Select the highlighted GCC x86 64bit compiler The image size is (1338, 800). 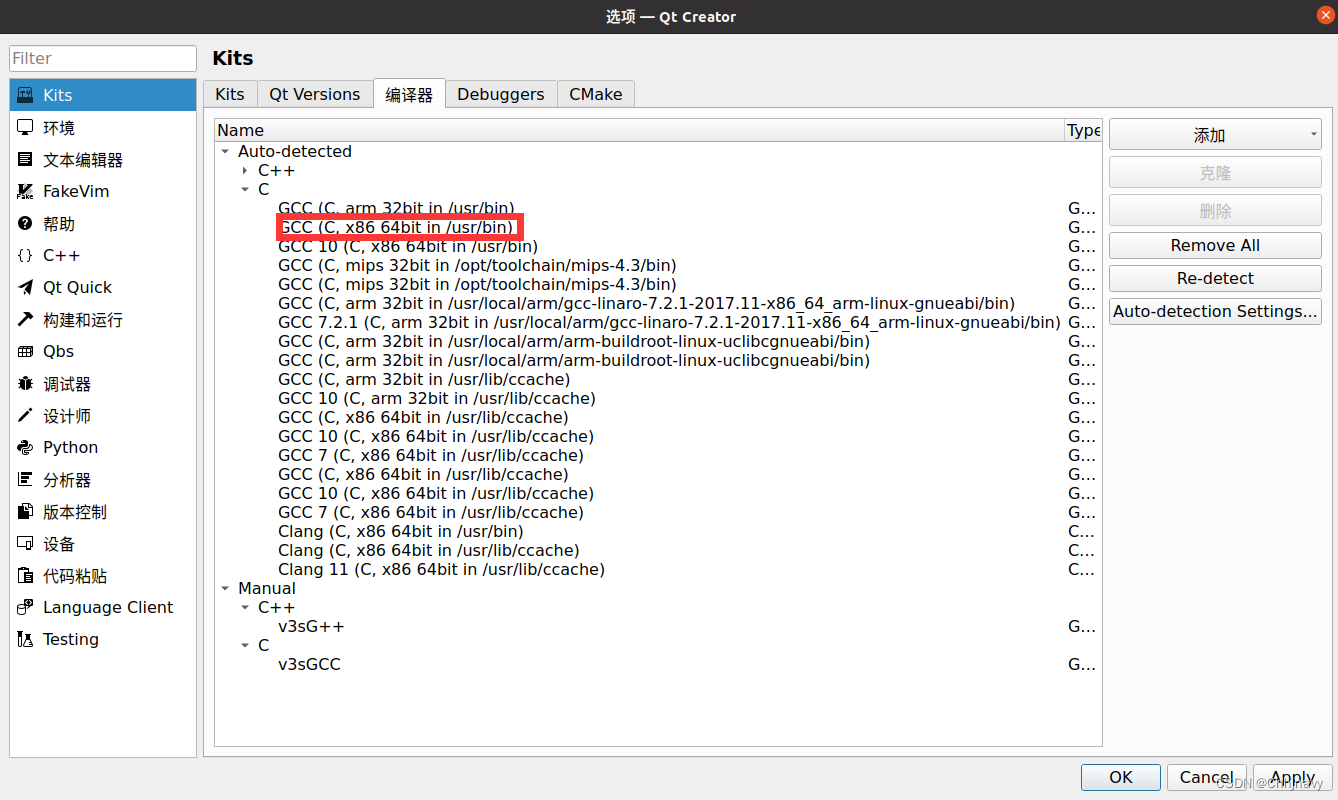tap(398, 227)
